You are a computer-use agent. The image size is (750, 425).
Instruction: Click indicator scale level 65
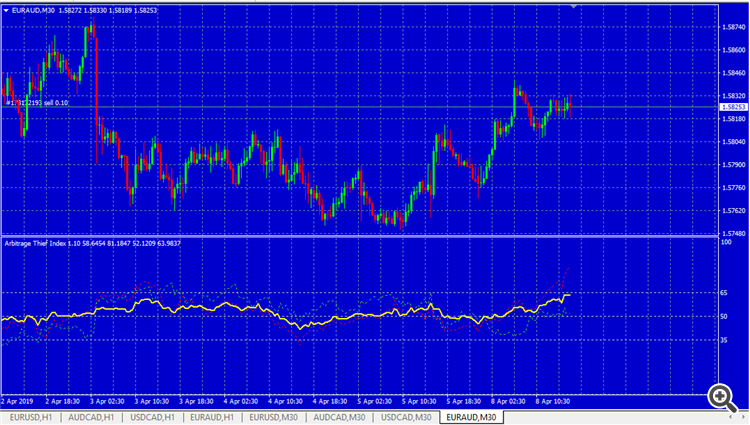pos(724,293)
